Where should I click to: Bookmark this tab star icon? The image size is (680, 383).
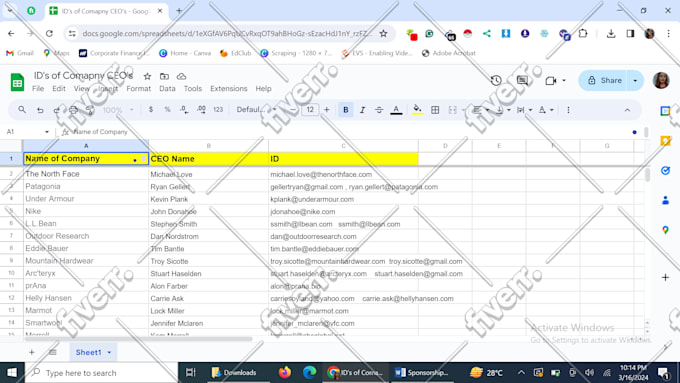383,33
